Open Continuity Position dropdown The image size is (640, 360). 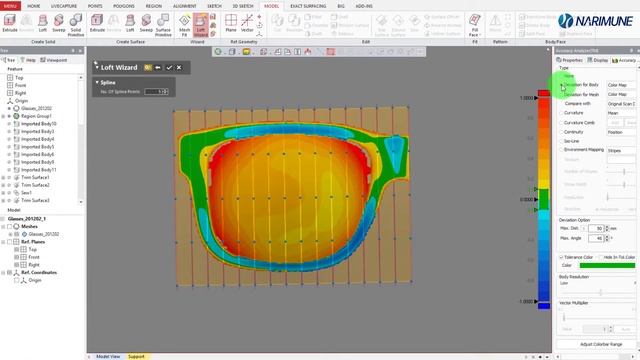(621, 132)
